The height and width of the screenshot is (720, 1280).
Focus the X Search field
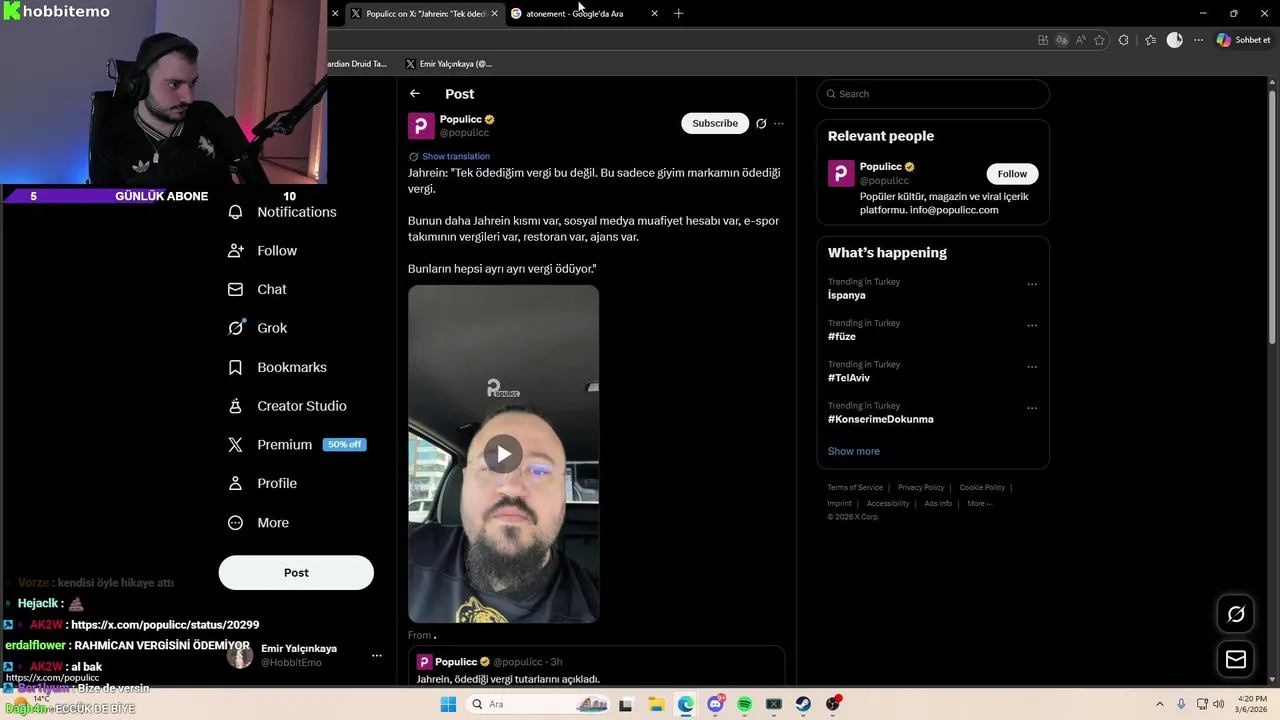click(x=933, y=94)
